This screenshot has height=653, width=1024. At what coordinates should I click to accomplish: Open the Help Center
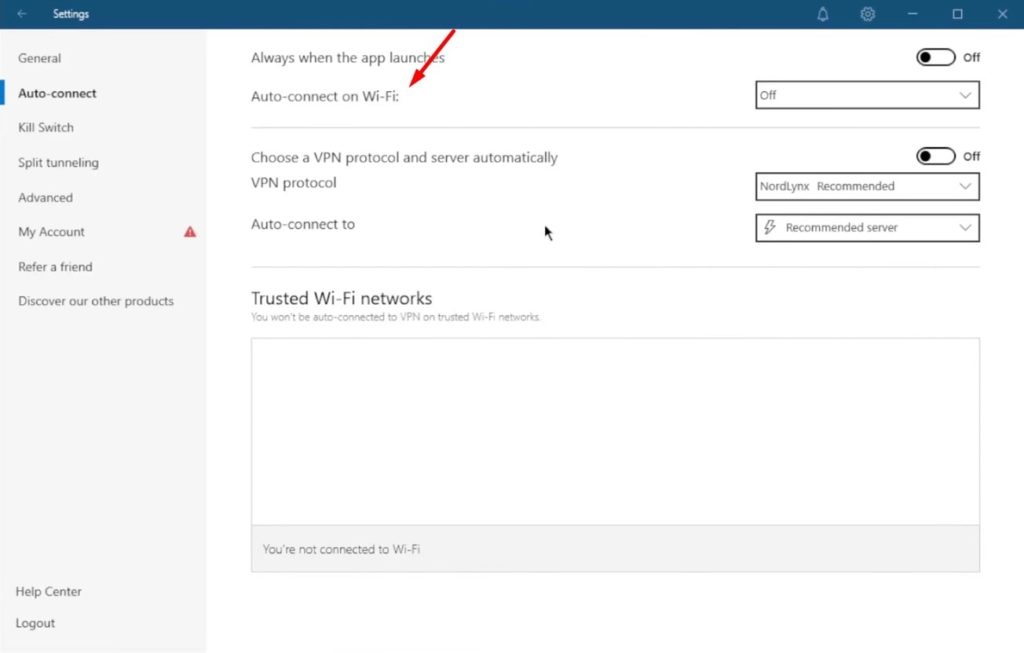pos(48,591)
